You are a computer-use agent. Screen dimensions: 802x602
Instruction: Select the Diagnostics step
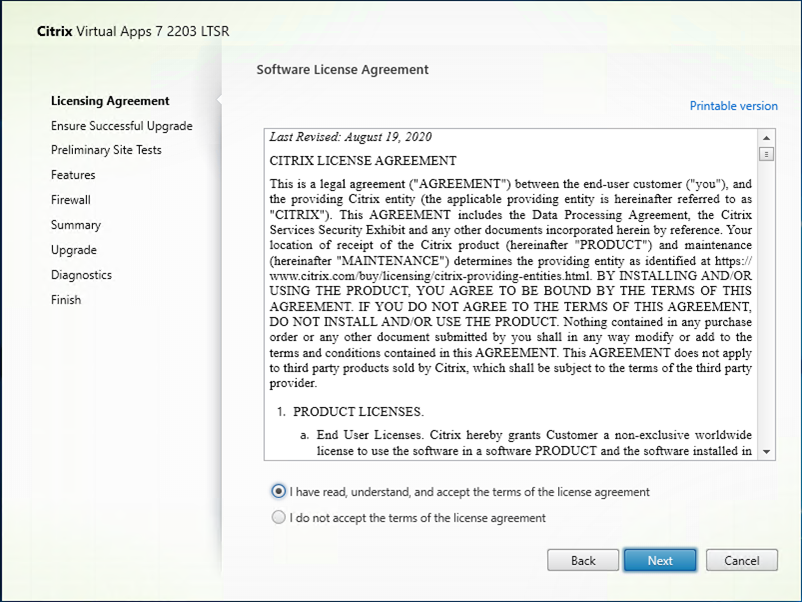81,275
